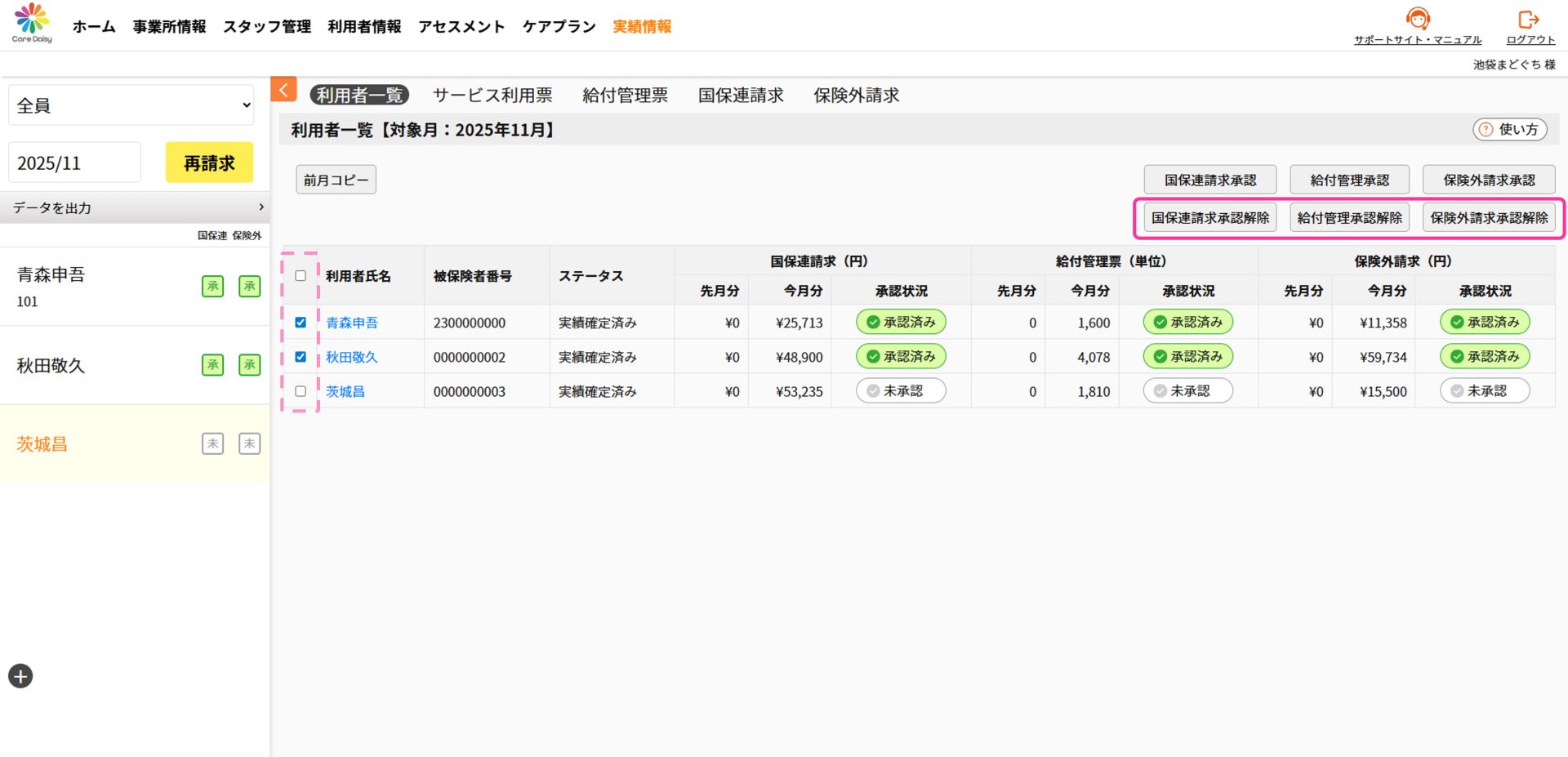Expand the データを出力 section

pyautogui.click(x=135, y=208)
